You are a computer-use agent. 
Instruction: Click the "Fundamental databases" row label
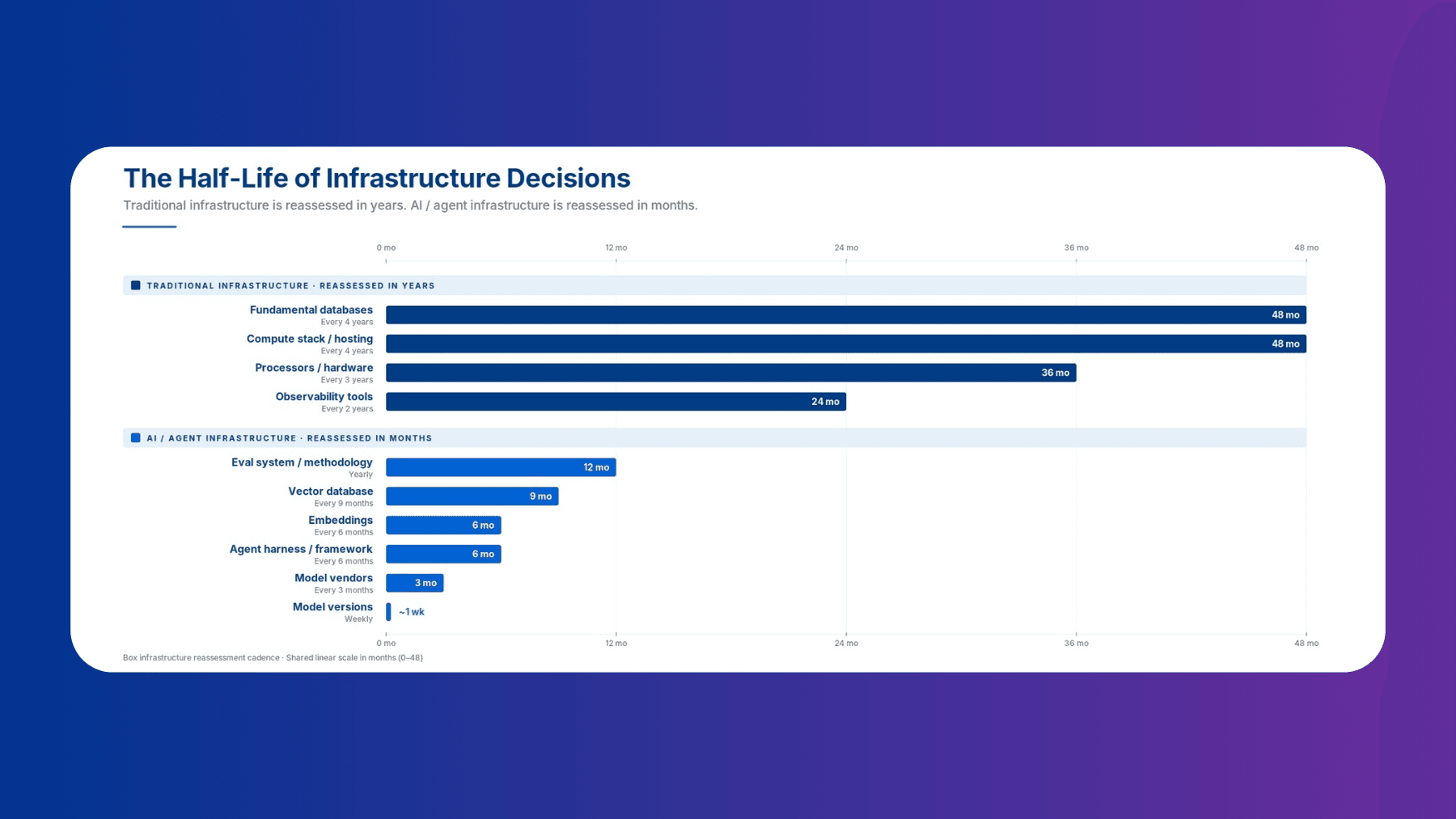311,310
